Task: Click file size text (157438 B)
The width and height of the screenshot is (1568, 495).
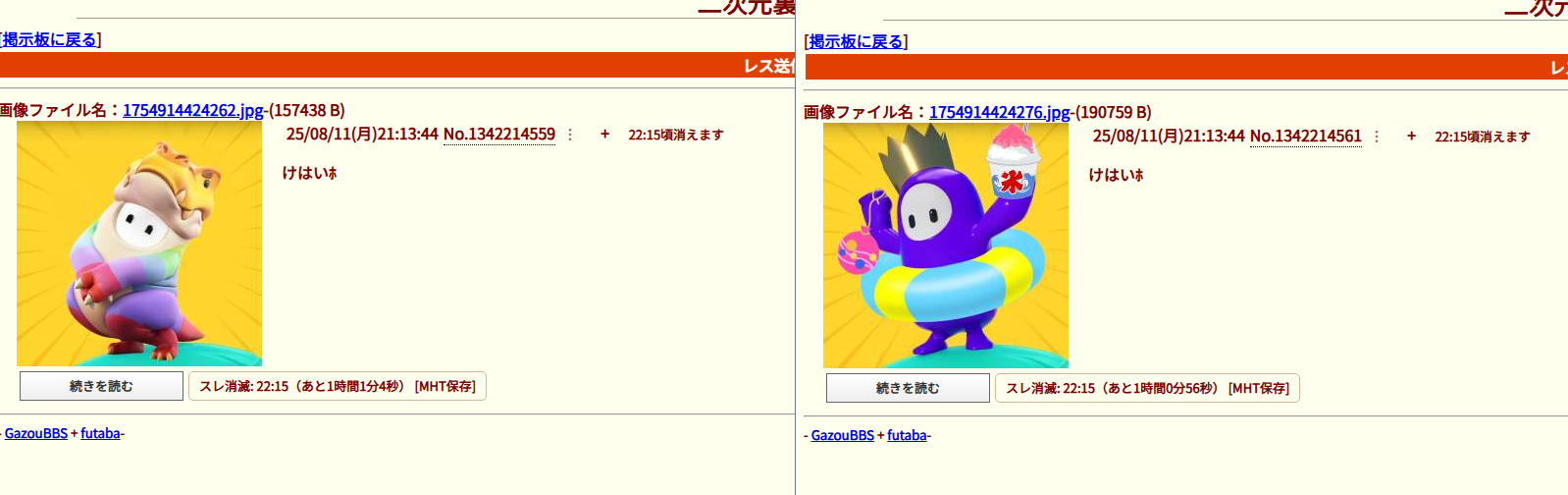Action: [307, 110]
